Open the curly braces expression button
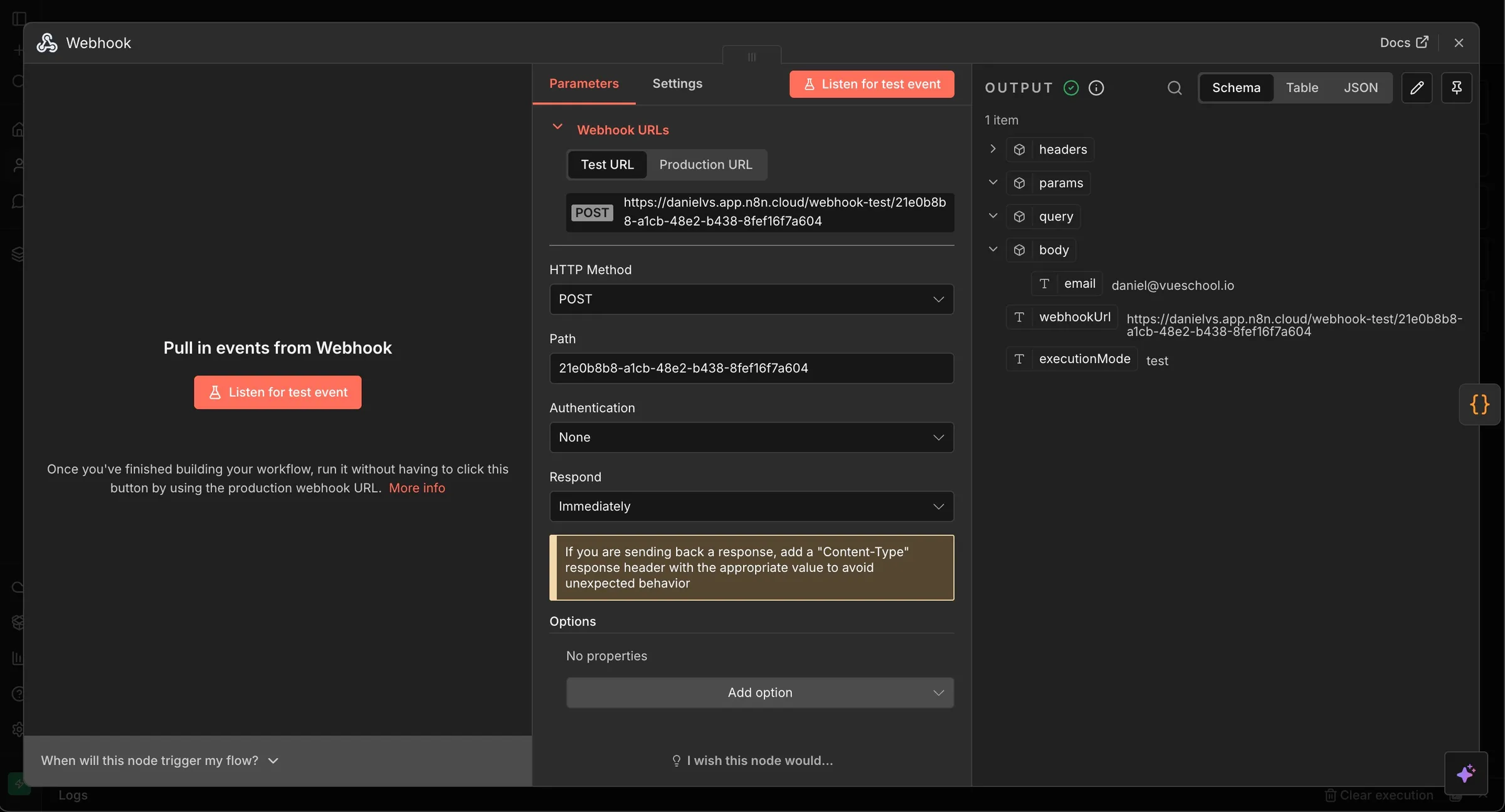 click(x=1479, y=404)
